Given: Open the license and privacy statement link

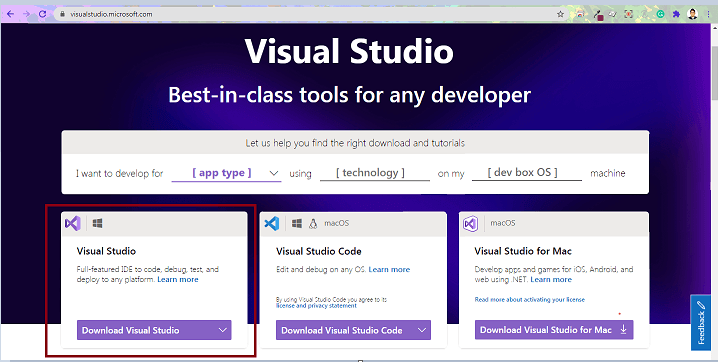Looking at the screenshot, I should pos(316,305).
